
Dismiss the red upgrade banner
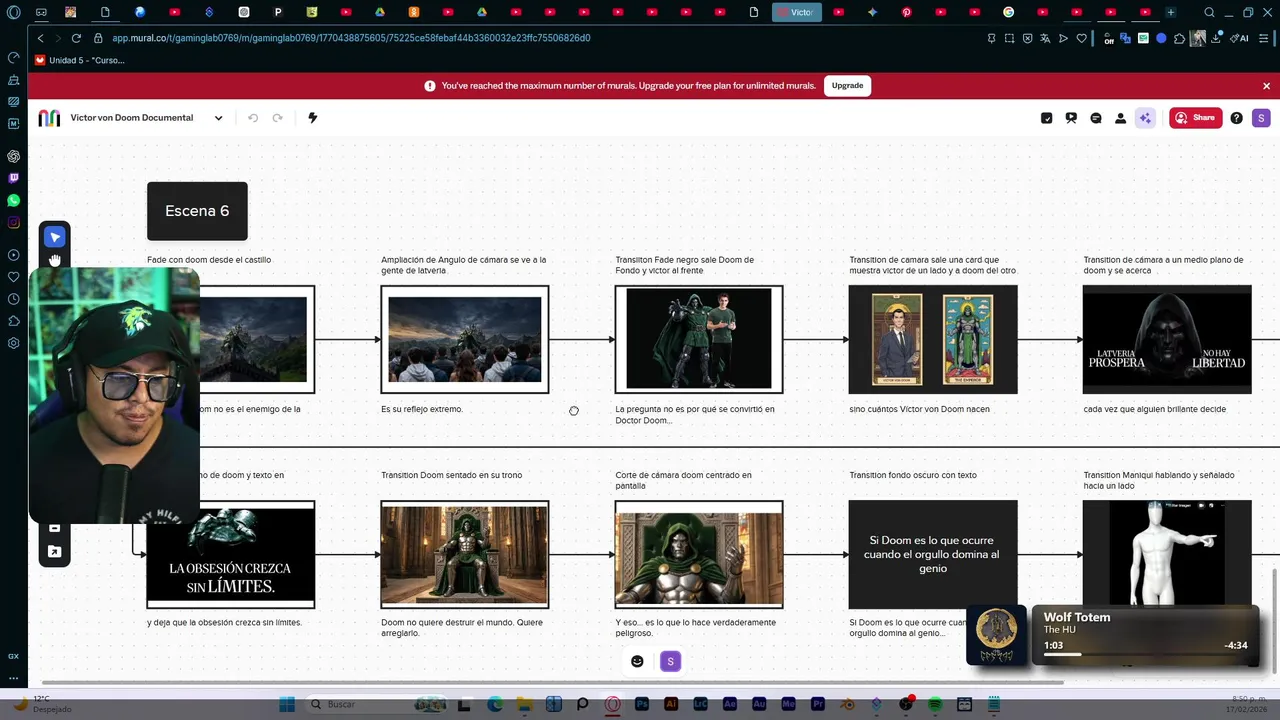(1266, 86)
